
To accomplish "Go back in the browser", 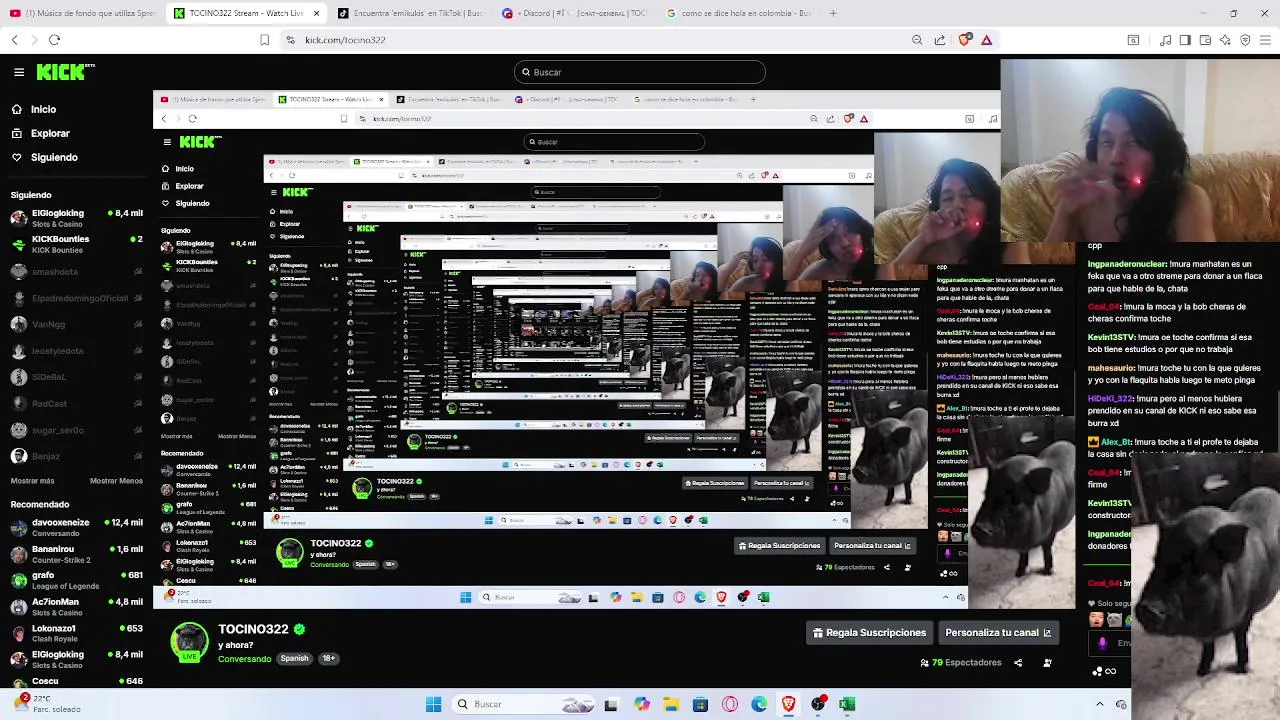I will (15, 40).
